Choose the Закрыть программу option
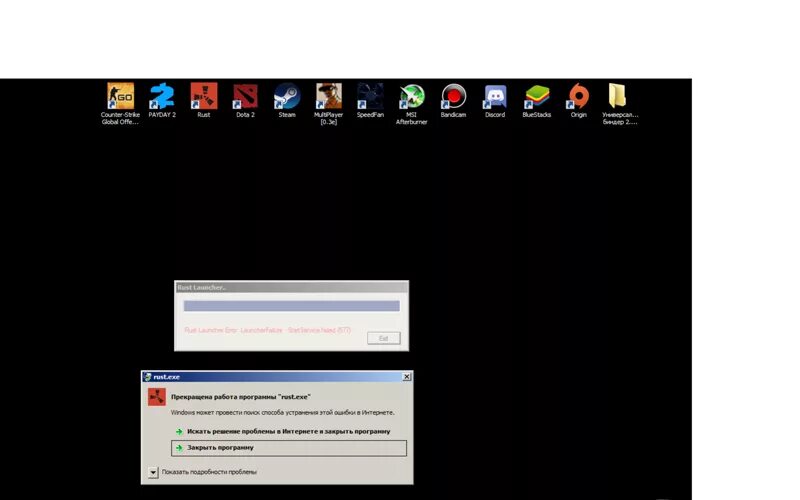The width and height of the screenshot is (800, 500). pyautogui.click(x=289, y=448)
